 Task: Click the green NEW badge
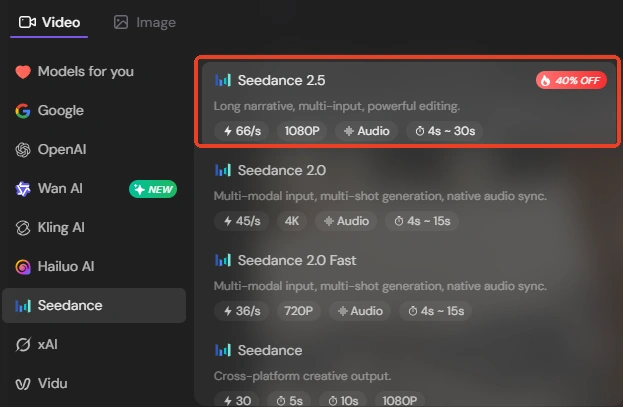click(153, 189)
